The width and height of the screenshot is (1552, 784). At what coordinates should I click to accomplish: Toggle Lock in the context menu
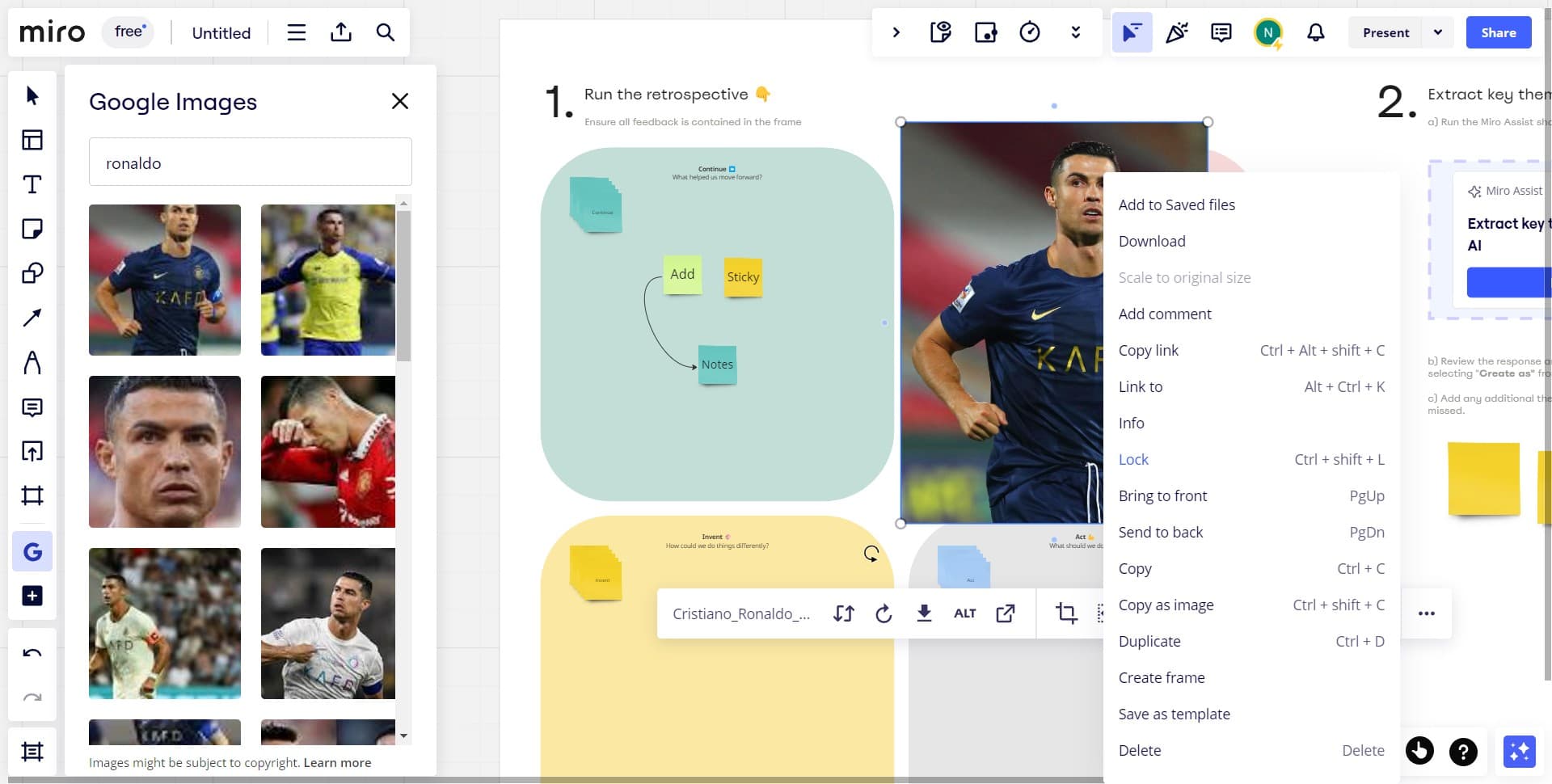point(1133,459)
